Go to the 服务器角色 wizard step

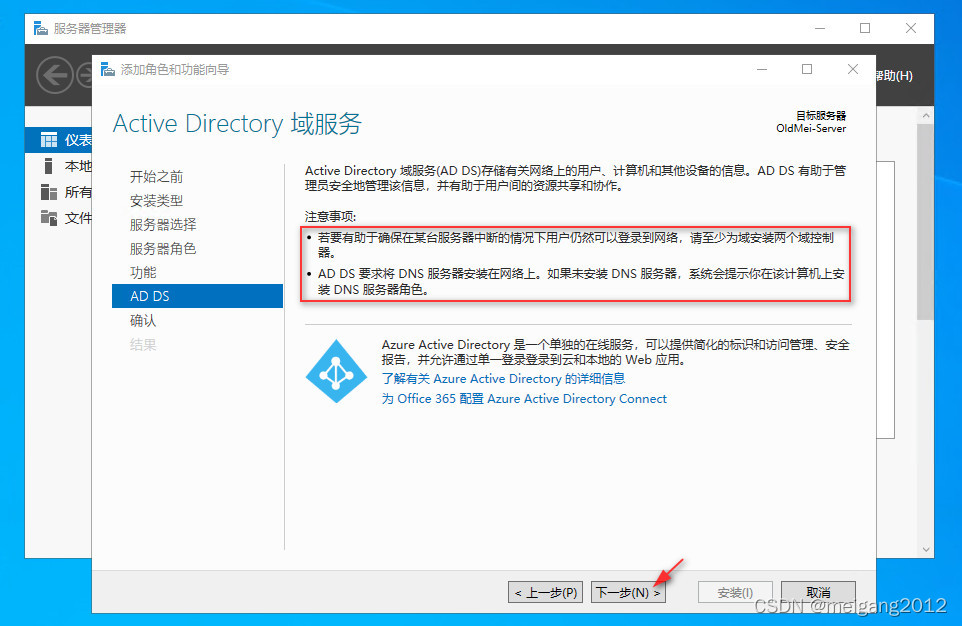[163, 249]
